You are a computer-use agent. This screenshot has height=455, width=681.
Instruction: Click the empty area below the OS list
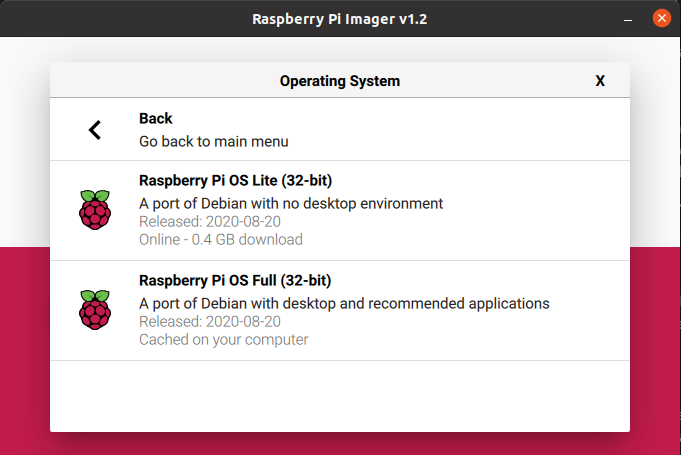340,396
